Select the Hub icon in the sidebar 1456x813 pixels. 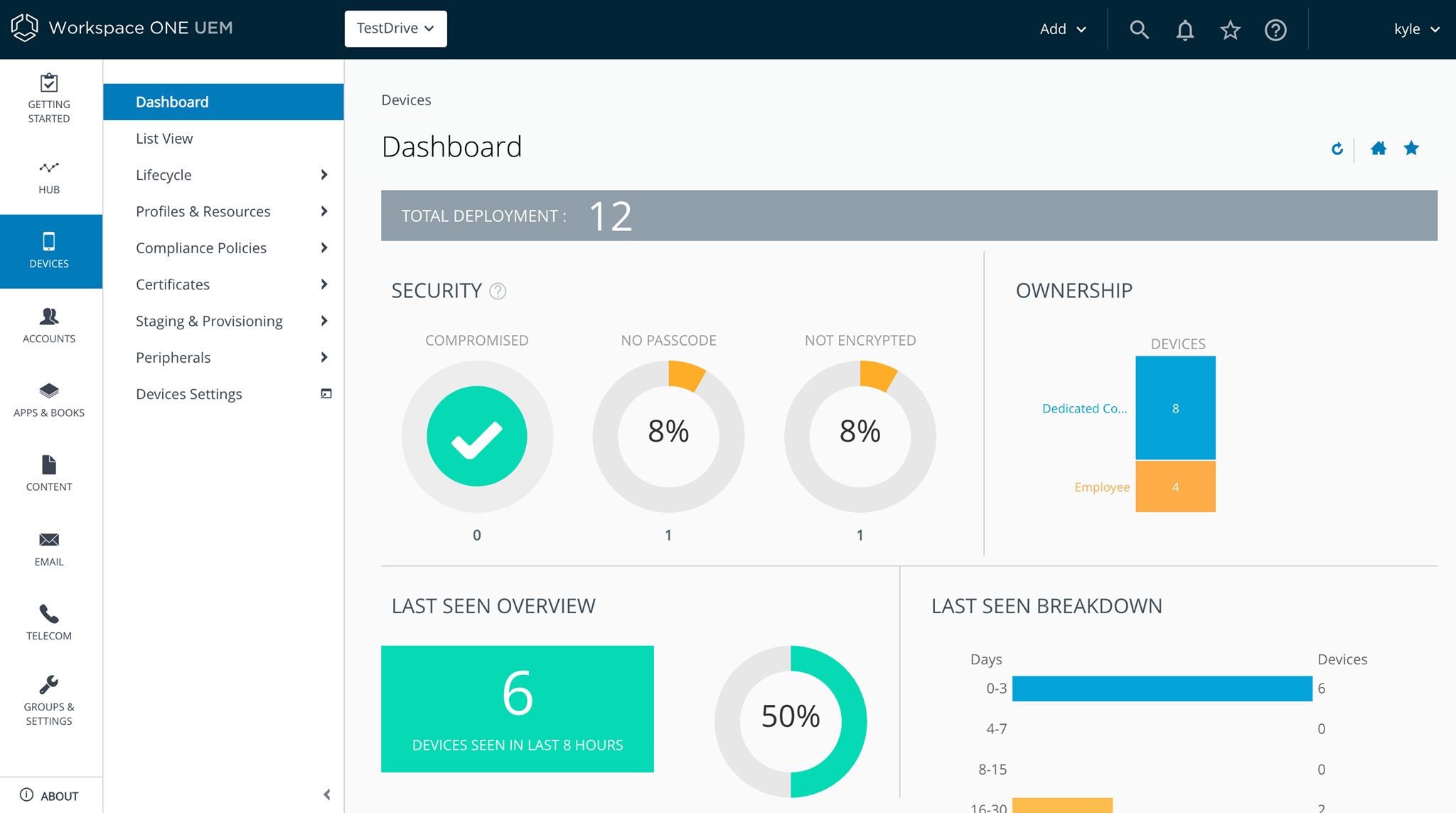point(48,176)
